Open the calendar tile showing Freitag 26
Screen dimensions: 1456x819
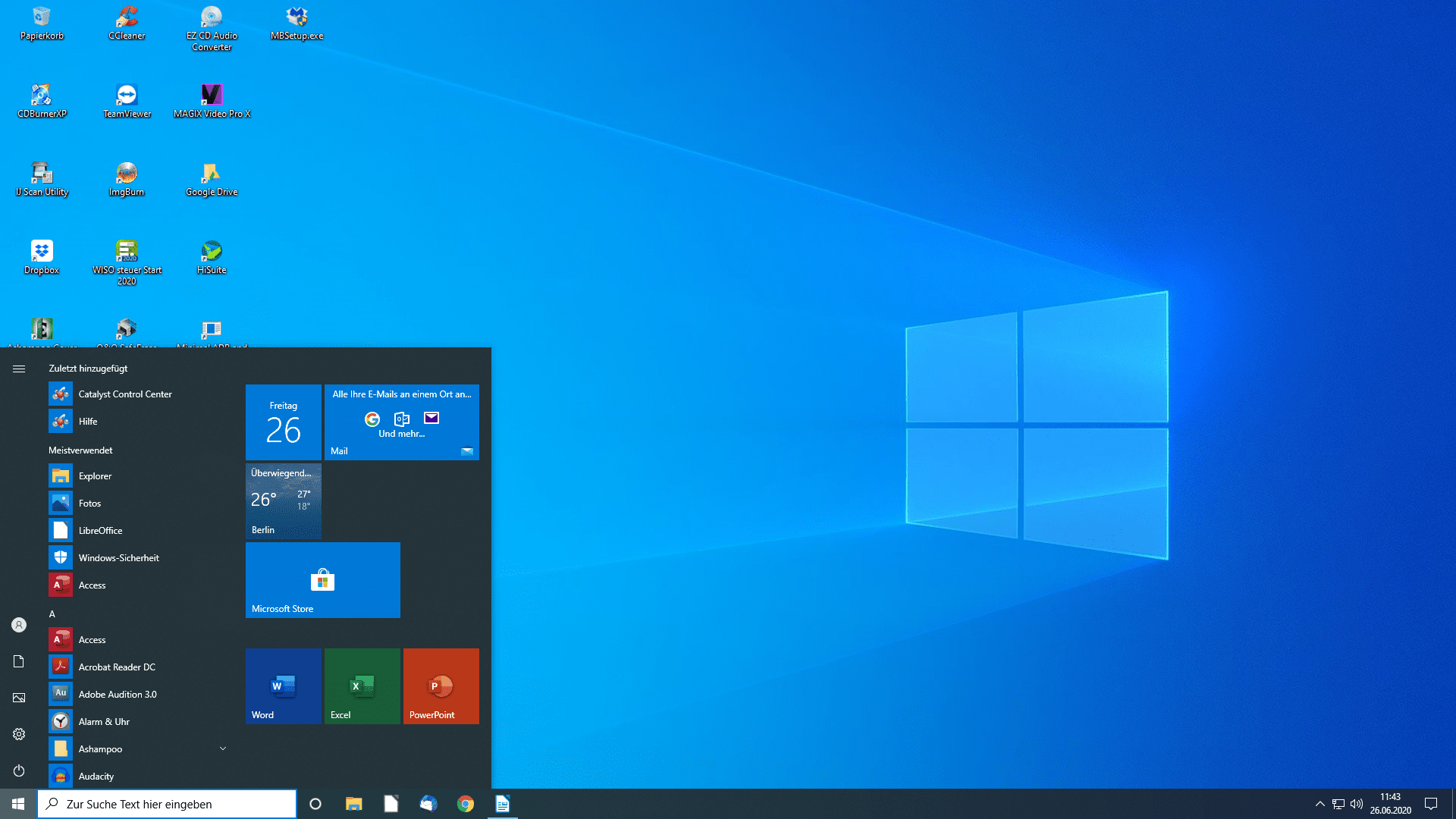[x=284, y=422]
